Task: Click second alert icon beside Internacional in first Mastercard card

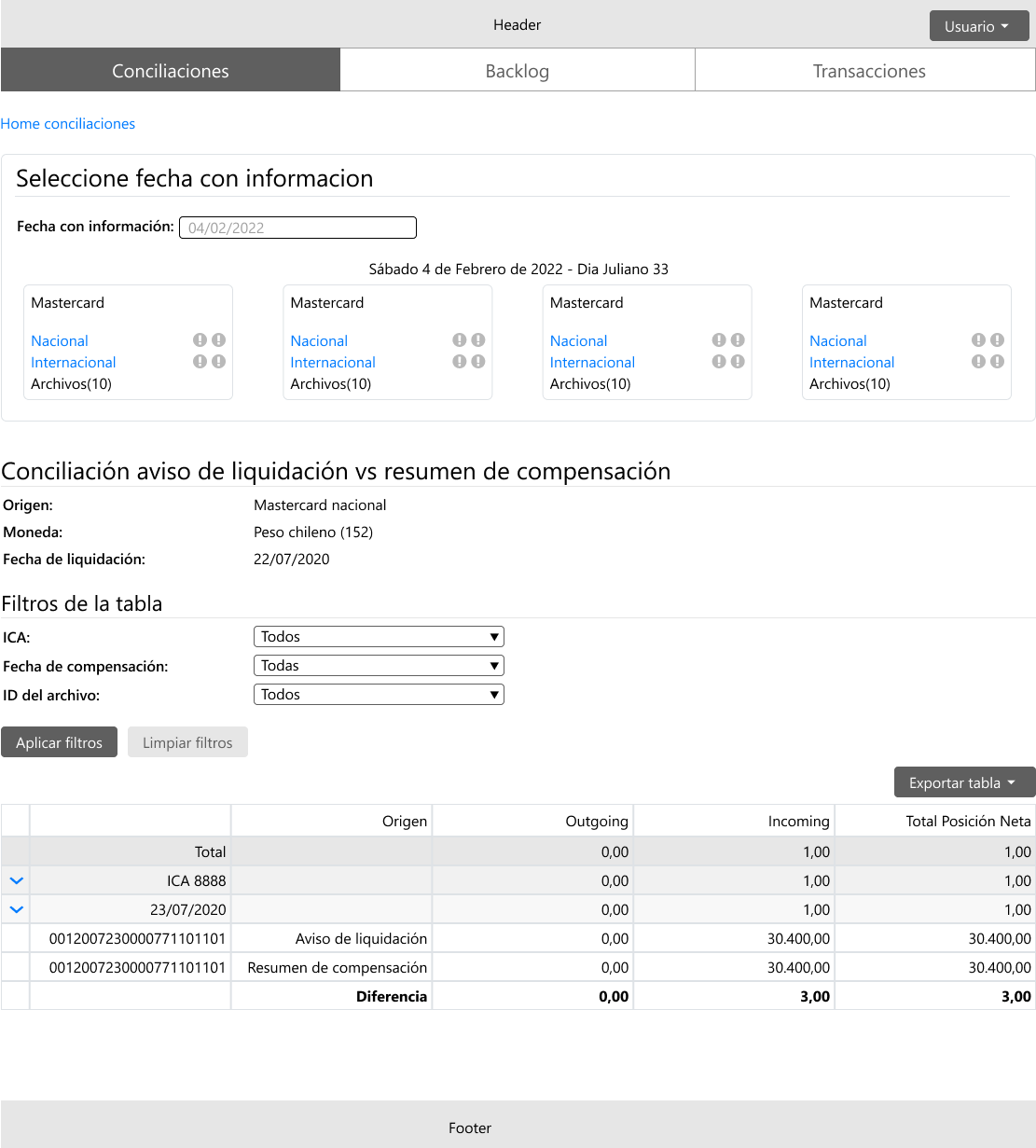Action: [218, 362]
